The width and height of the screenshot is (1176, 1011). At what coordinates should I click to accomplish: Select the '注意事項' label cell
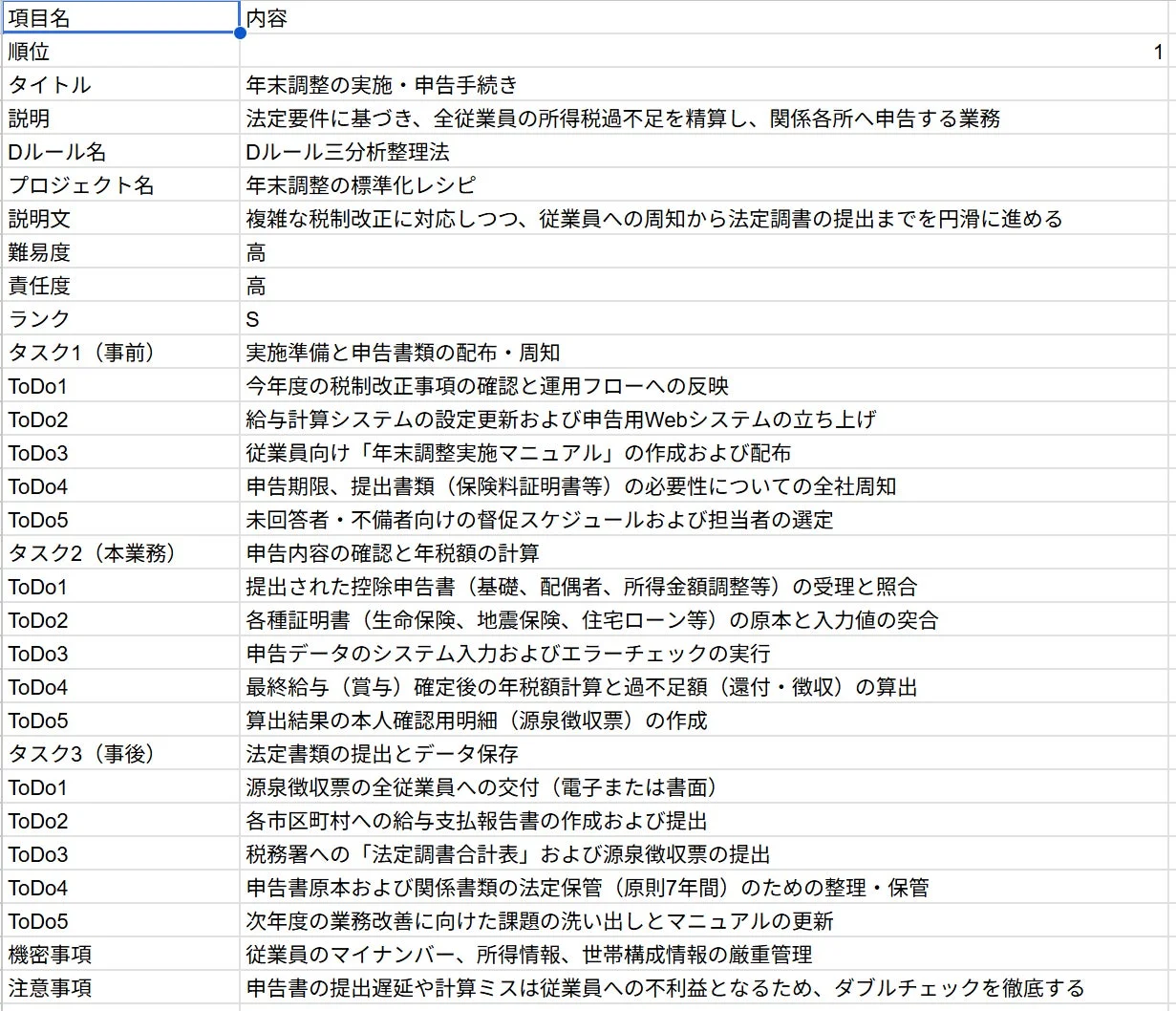119,987
